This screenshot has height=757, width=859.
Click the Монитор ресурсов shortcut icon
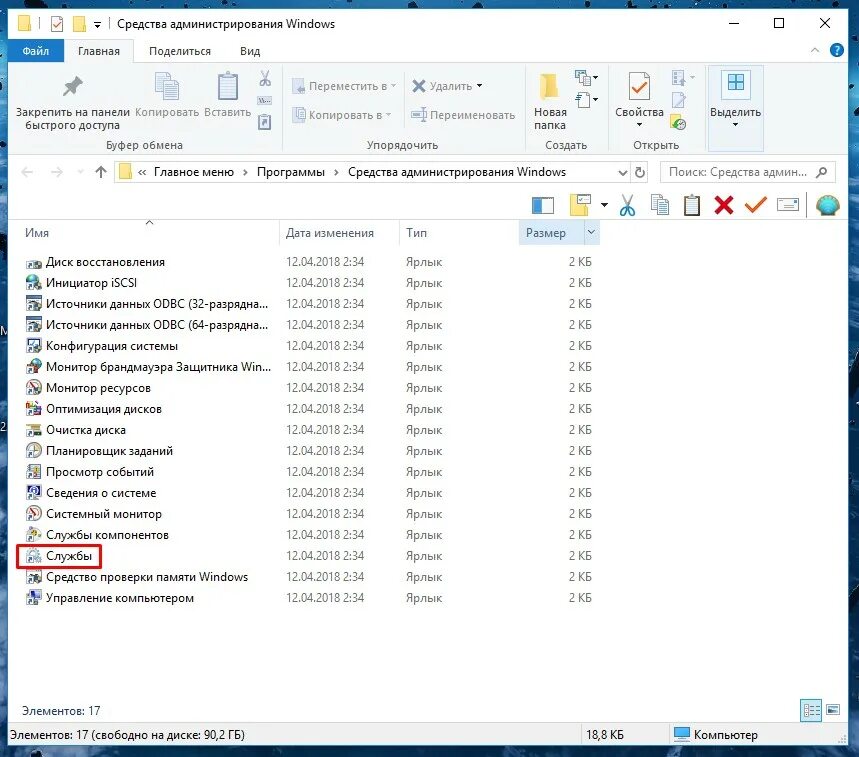[x=34, y=388]
